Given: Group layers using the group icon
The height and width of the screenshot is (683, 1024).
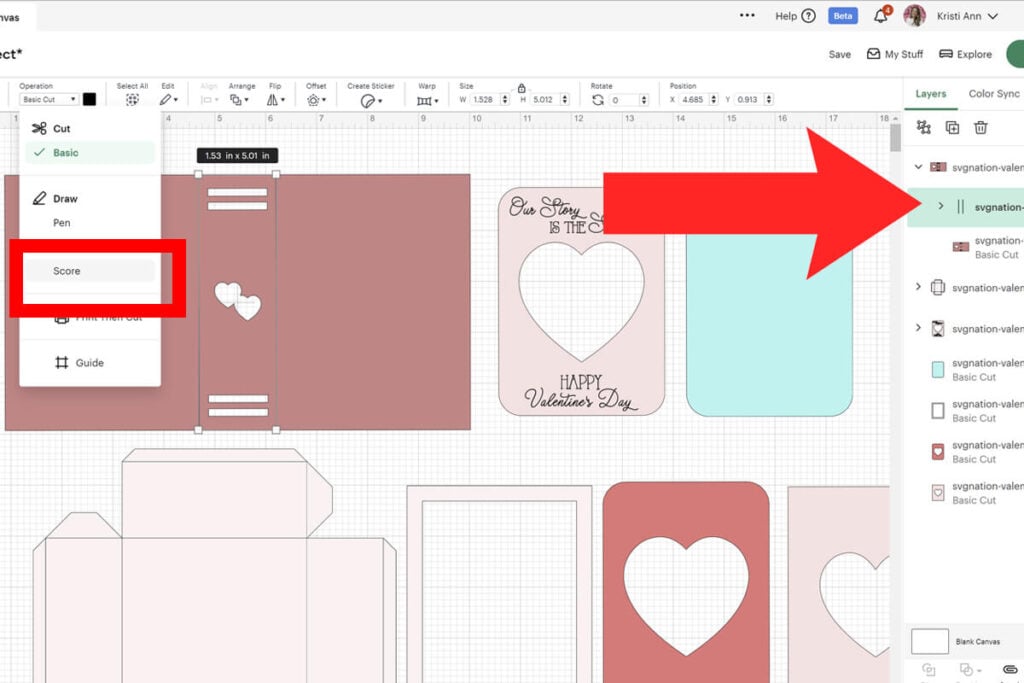Looking at the screenshot, I should point(921,127).
